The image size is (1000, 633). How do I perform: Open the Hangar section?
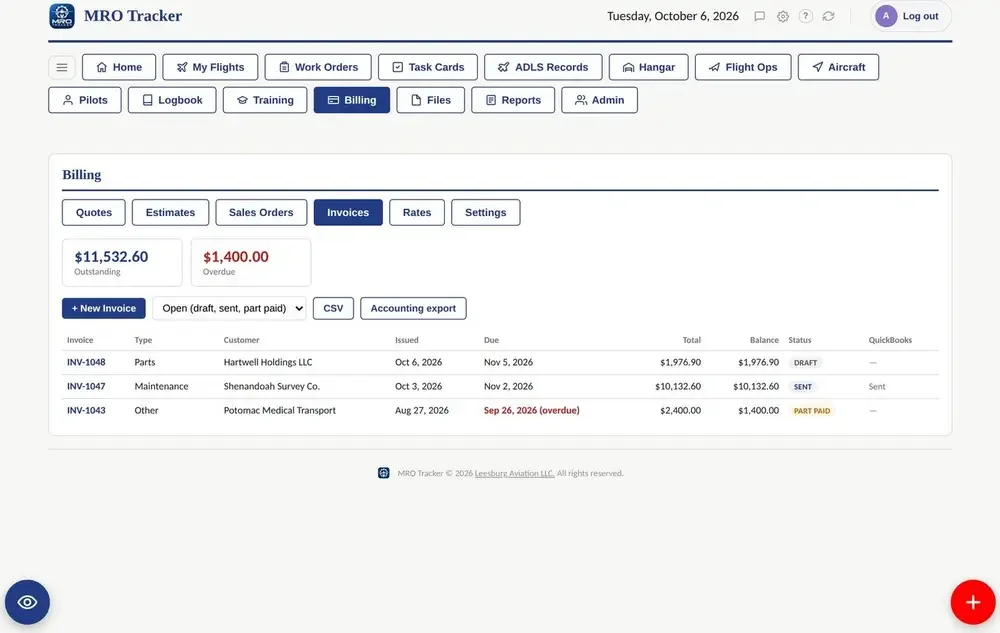click(649, 67)
